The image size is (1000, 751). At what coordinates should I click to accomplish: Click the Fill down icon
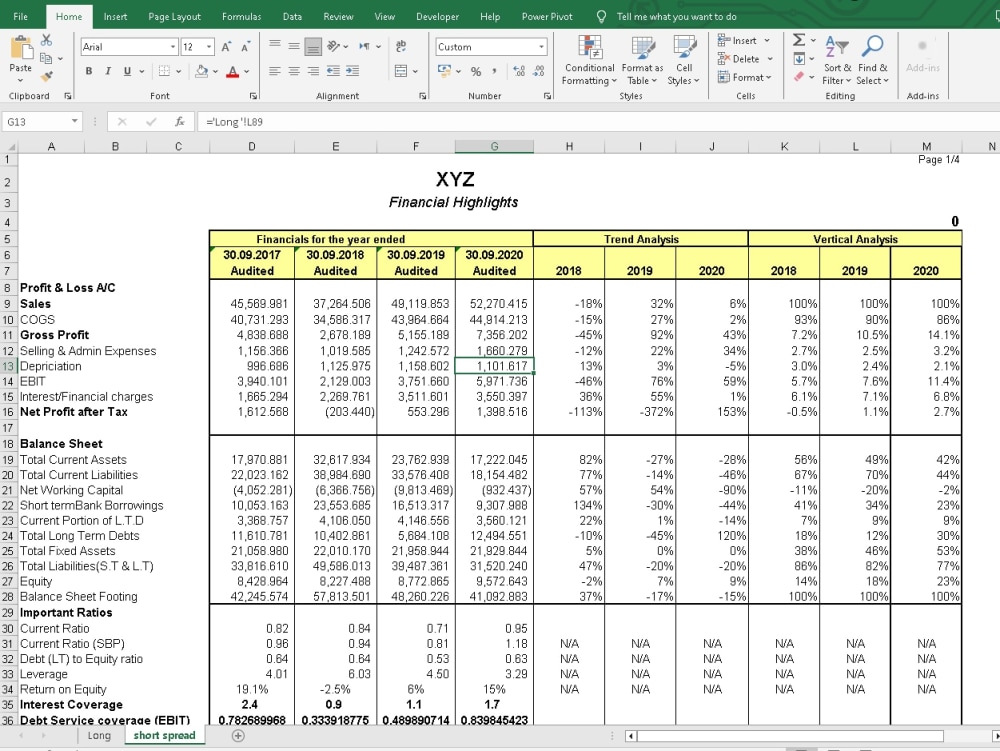[x=799, y=59]
